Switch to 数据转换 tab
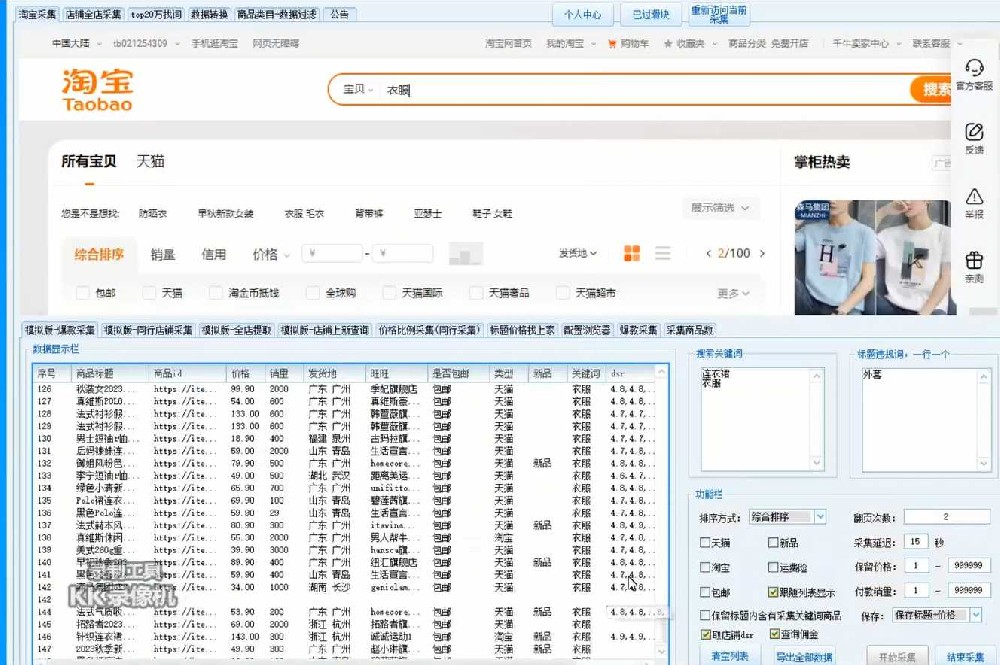The height and width of the screenshot is (665, 1000). click(x=209, y=14)
